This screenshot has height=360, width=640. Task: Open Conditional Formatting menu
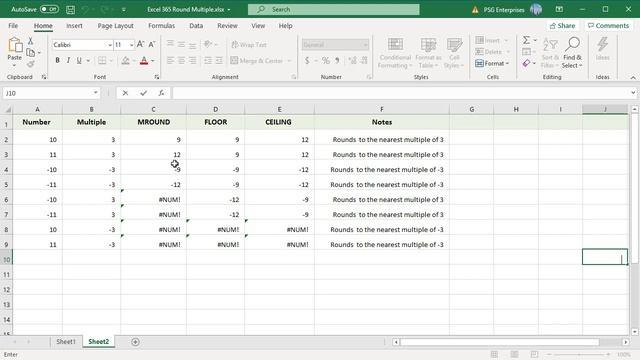(395, 53)
